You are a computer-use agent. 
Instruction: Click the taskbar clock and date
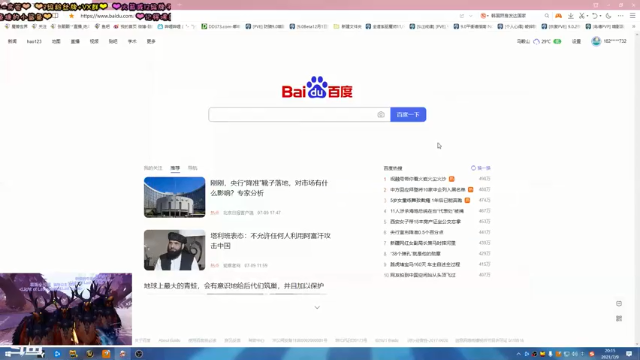610,353
